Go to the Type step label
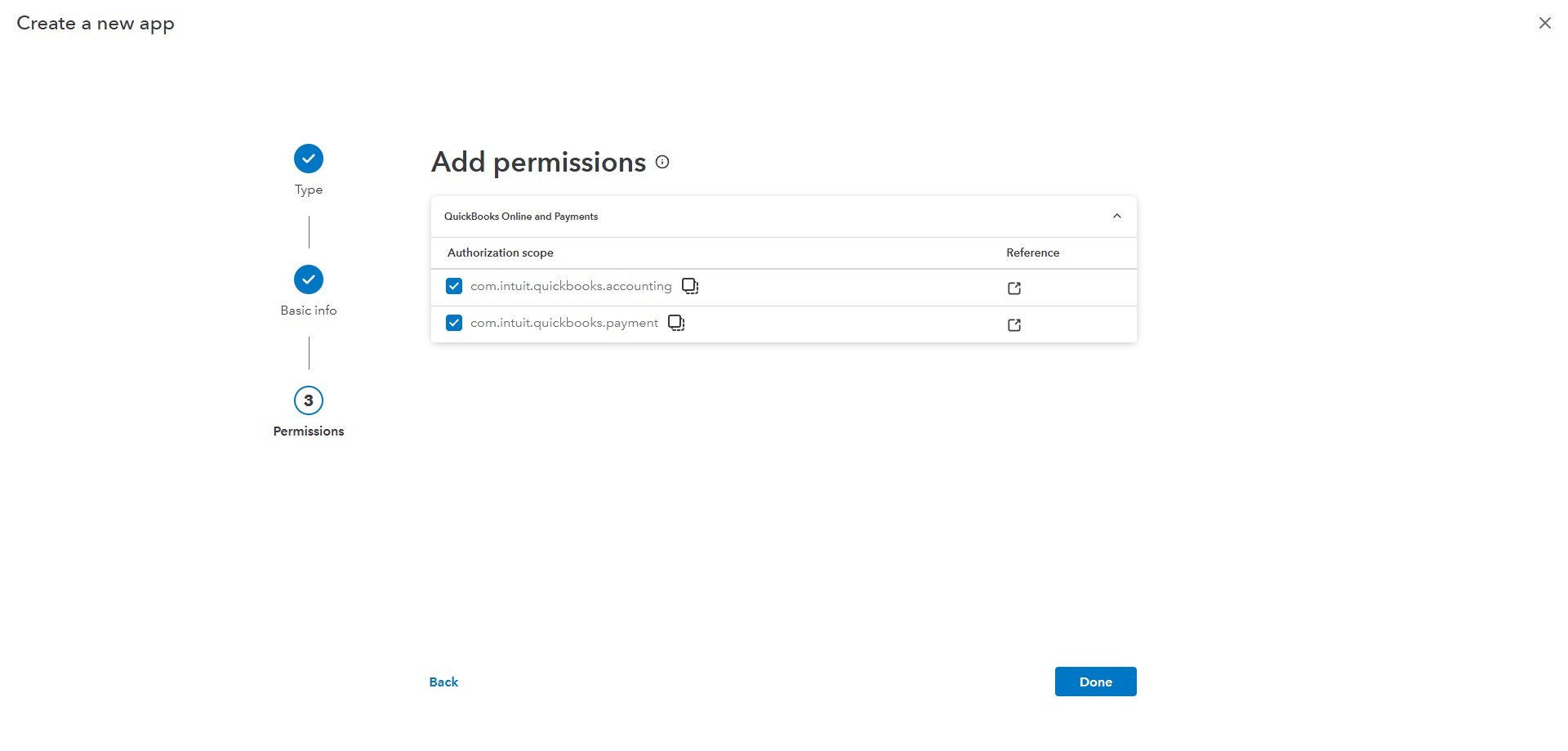This screenshot has height=751, width=1568. point(309,190)
